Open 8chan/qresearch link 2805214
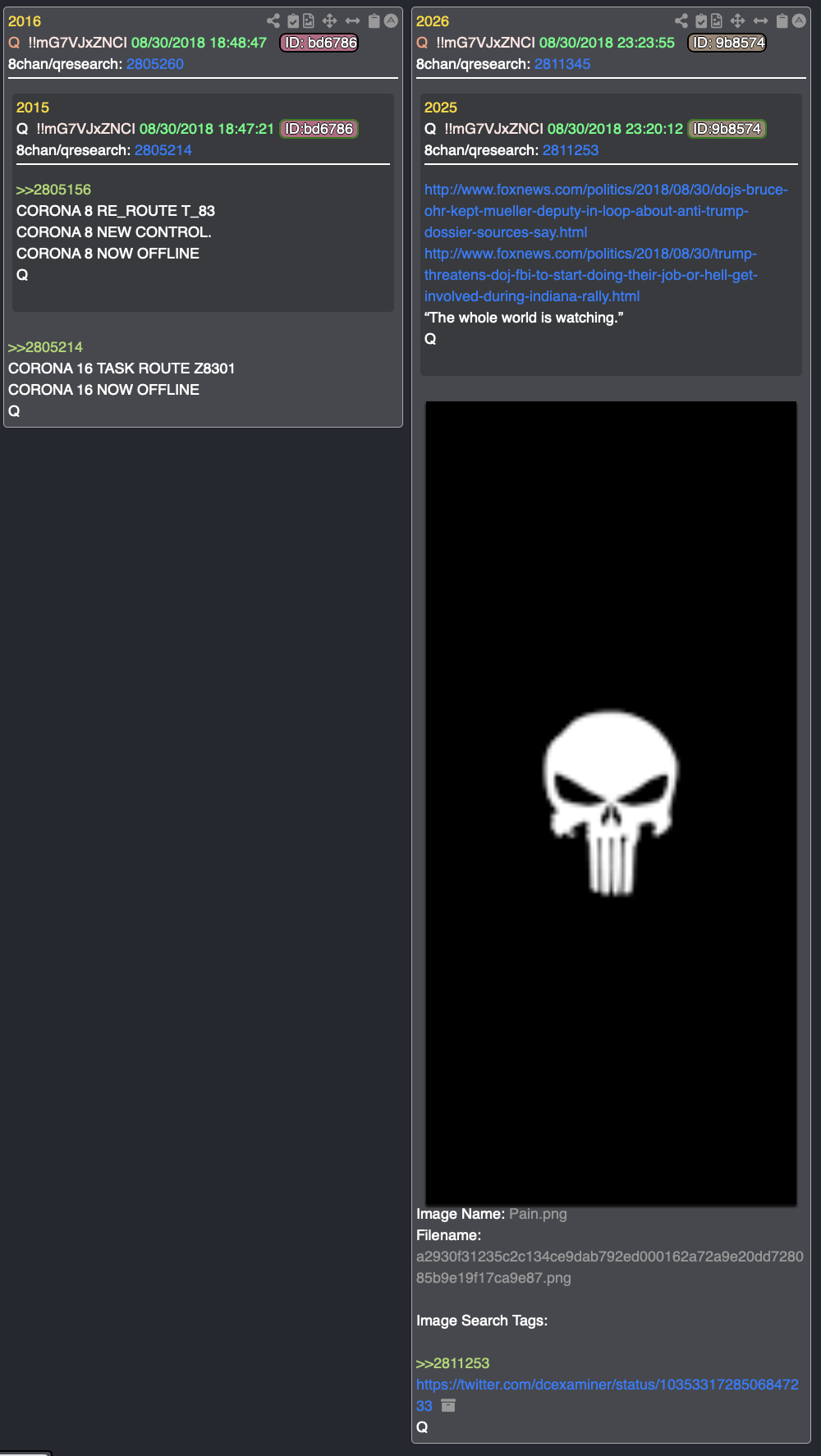 [x=163, y=150]
